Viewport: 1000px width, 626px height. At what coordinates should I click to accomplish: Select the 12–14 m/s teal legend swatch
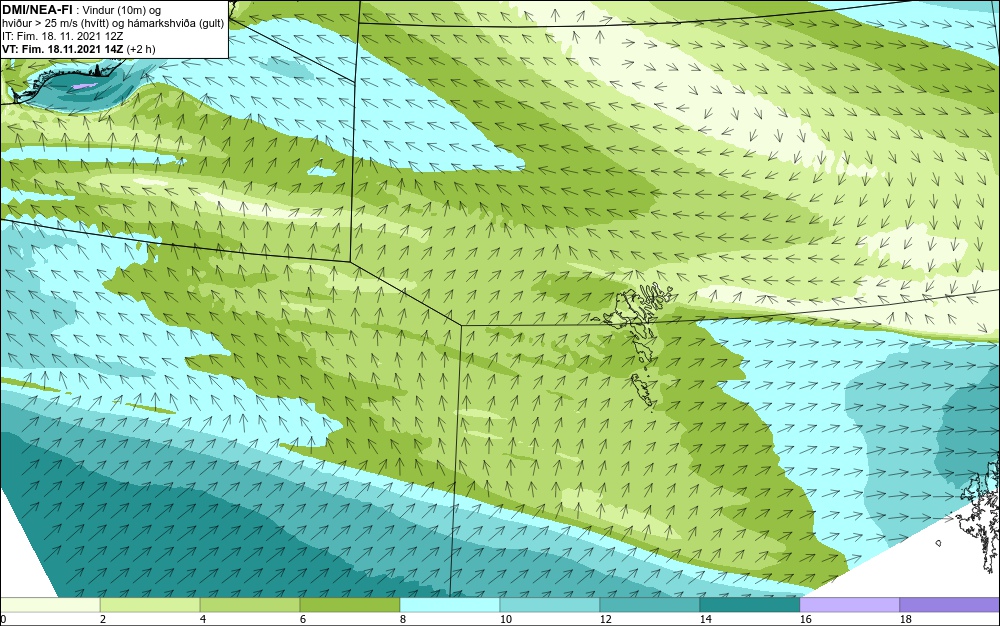pos(650,604)
